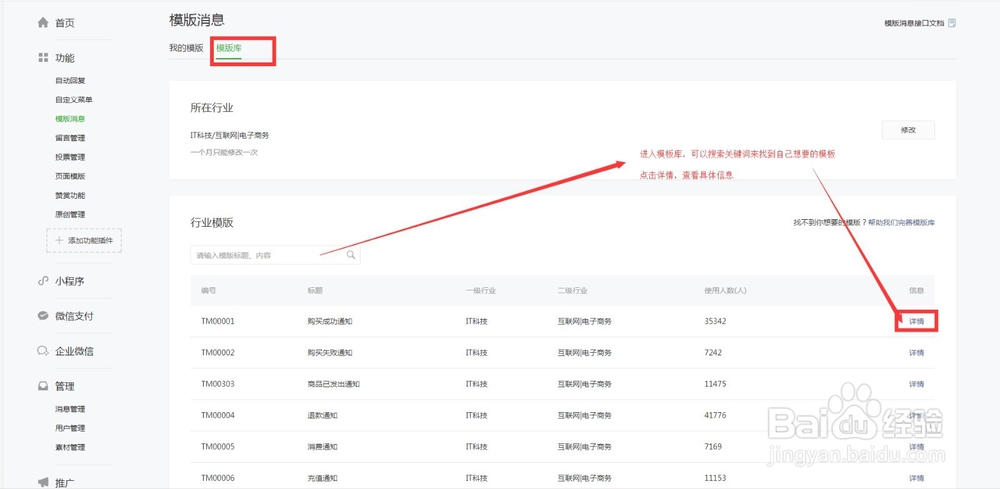Click the 小程序 link icon
The image size is (1000, 489).
(x=43, y=281)
